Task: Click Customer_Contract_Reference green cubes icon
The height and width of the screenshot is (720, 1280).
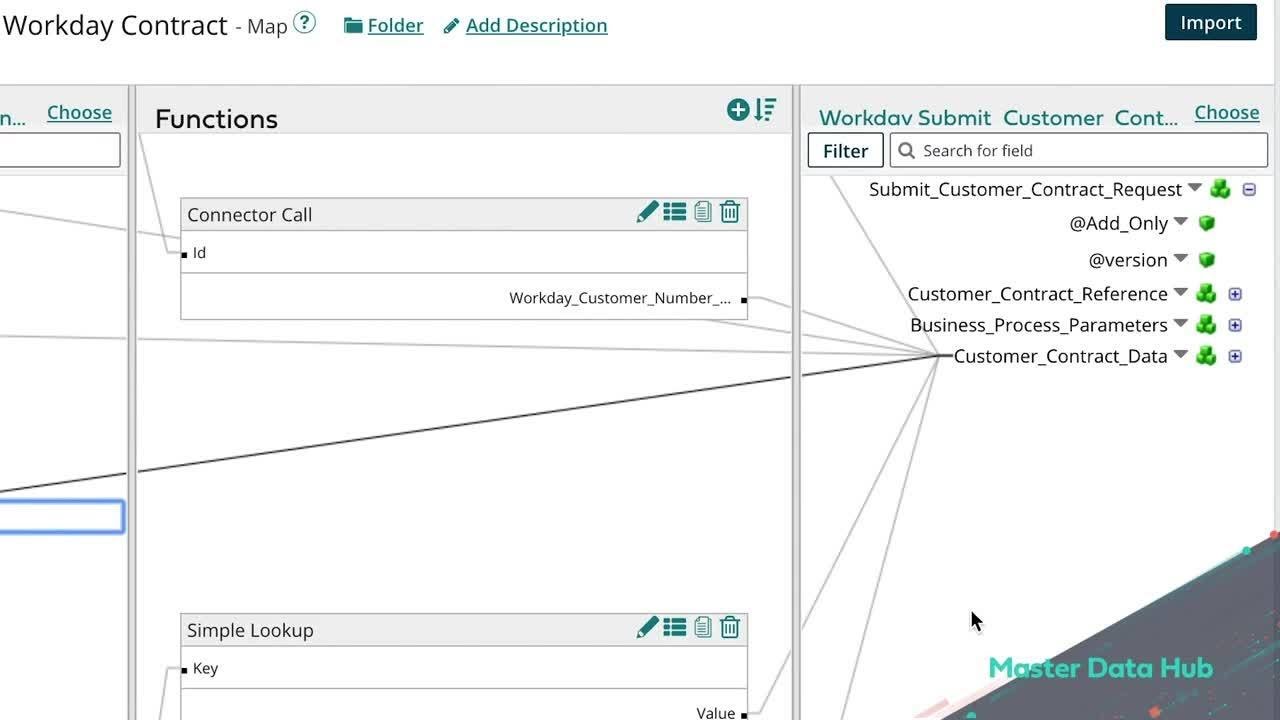Action: (x=1206, y=294)
